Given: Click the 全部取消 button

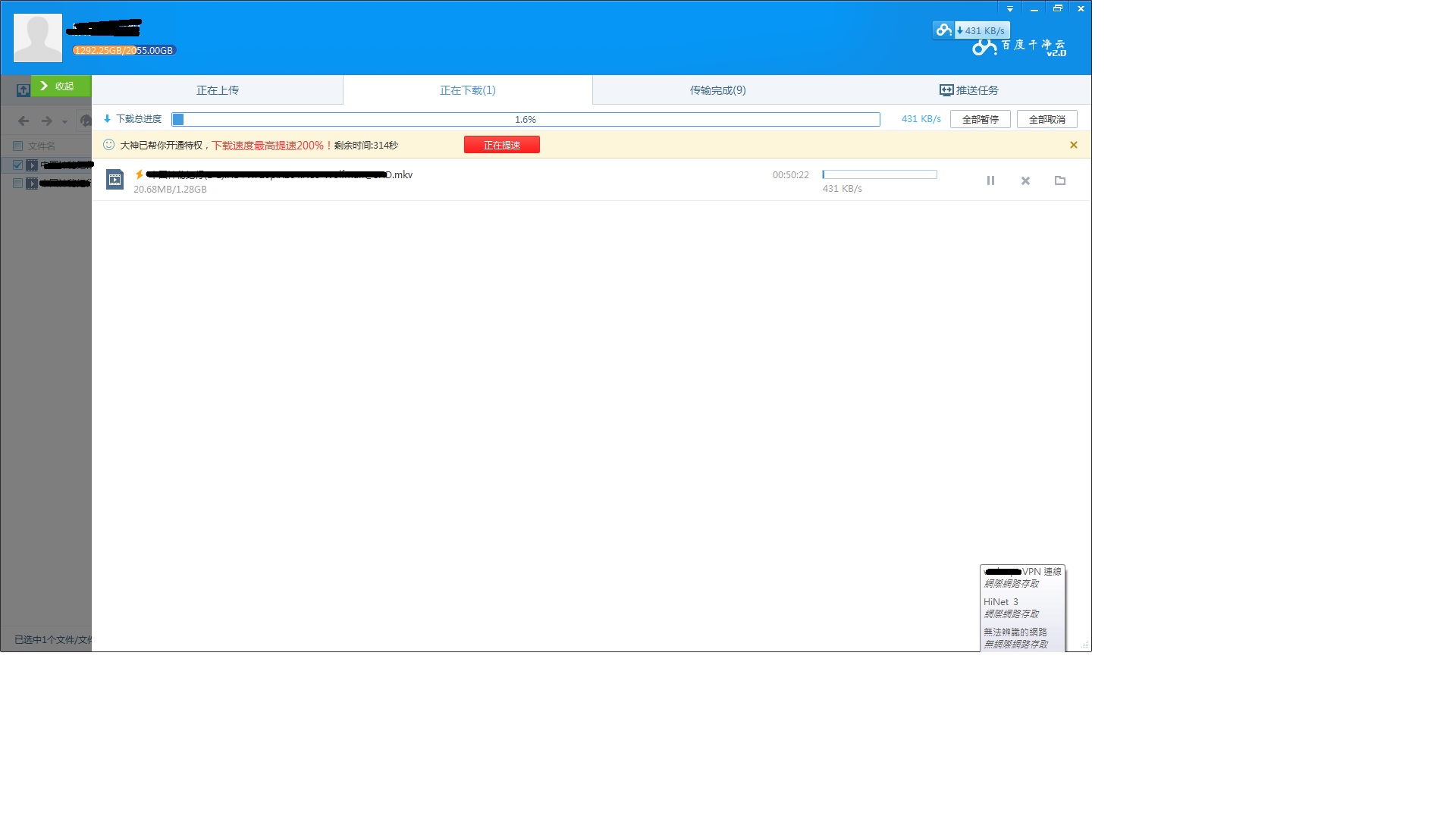Looking at the screenshot, I should pyautogui.click(x=1047, y=119).
